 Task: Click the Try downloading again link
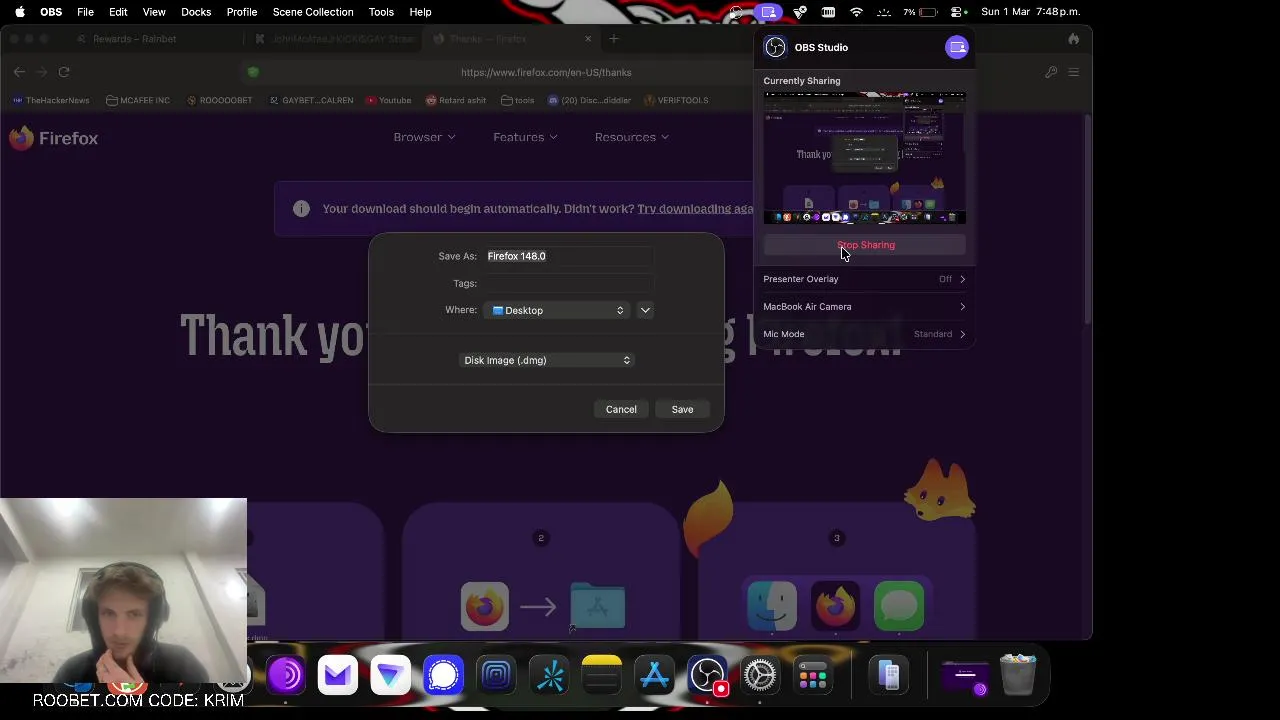696,209
